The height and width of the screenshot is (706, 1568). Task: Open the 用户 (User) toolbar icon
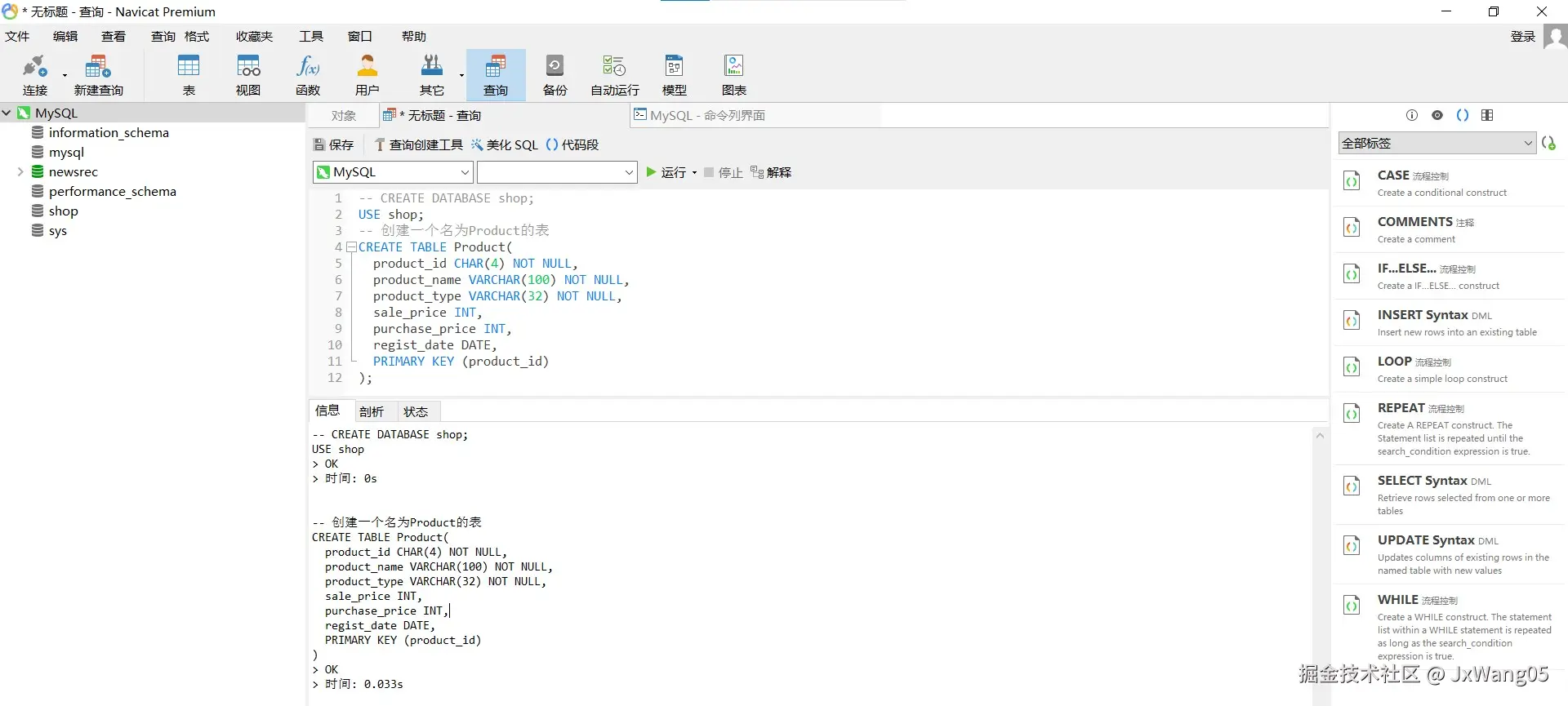(x=367, y=75)
